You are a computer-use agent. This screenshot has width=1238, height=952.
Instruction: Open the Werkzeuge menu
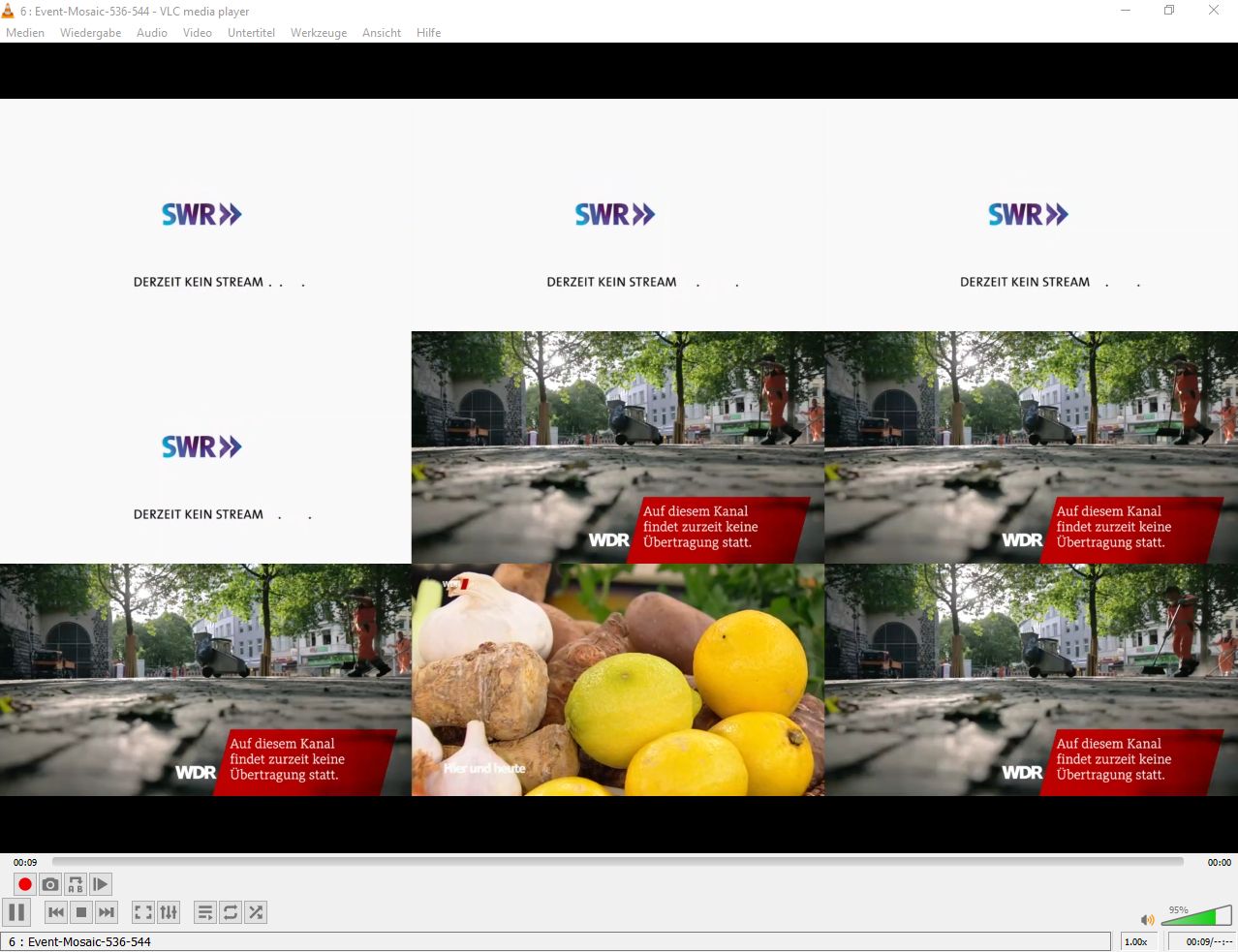pyautogui.click(x=319, y=33)
